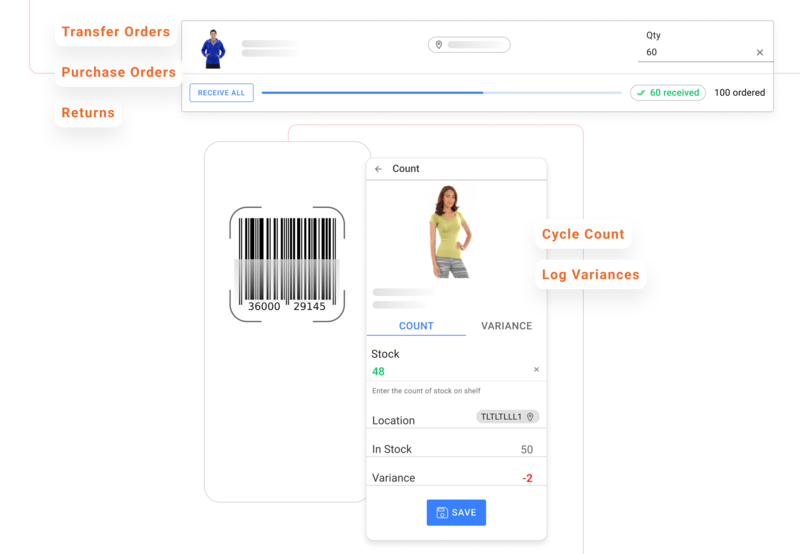Click the 'Enter the count of stock on shelf' hint

pos(426,391)
